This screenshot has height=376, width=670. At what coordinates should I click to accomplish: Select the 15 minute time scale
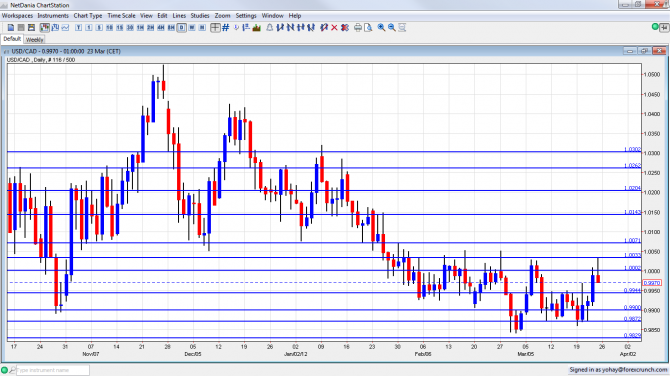coord(120,28)
